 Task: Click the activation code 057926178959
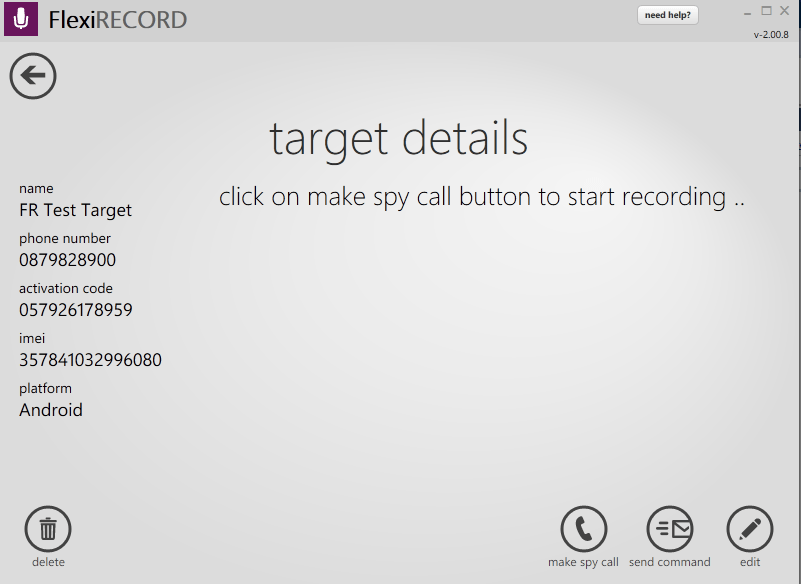click(x=75, y=310)
